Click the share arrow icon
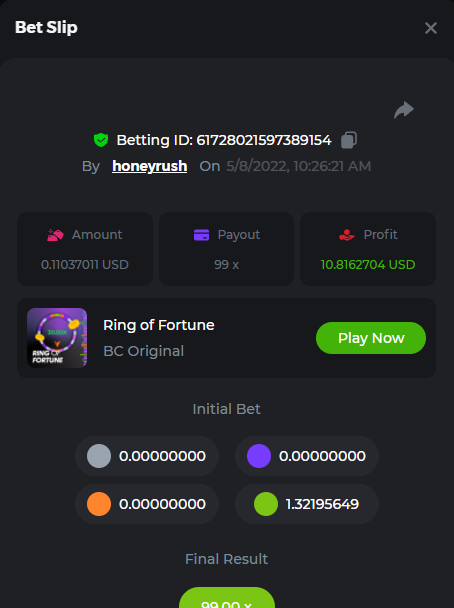This screenshot has height=608, width=454. pos(404,110)
